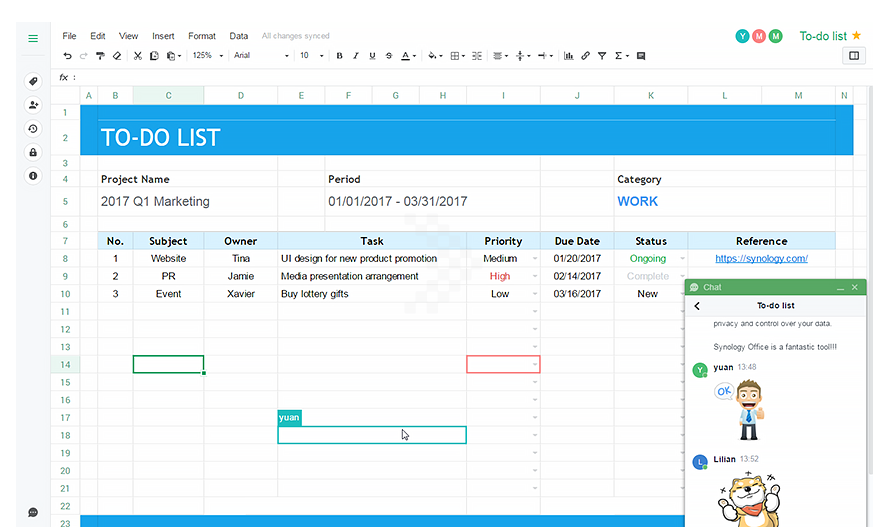
Task: Click the clear format eraser icon
Action: pos(117,56)
